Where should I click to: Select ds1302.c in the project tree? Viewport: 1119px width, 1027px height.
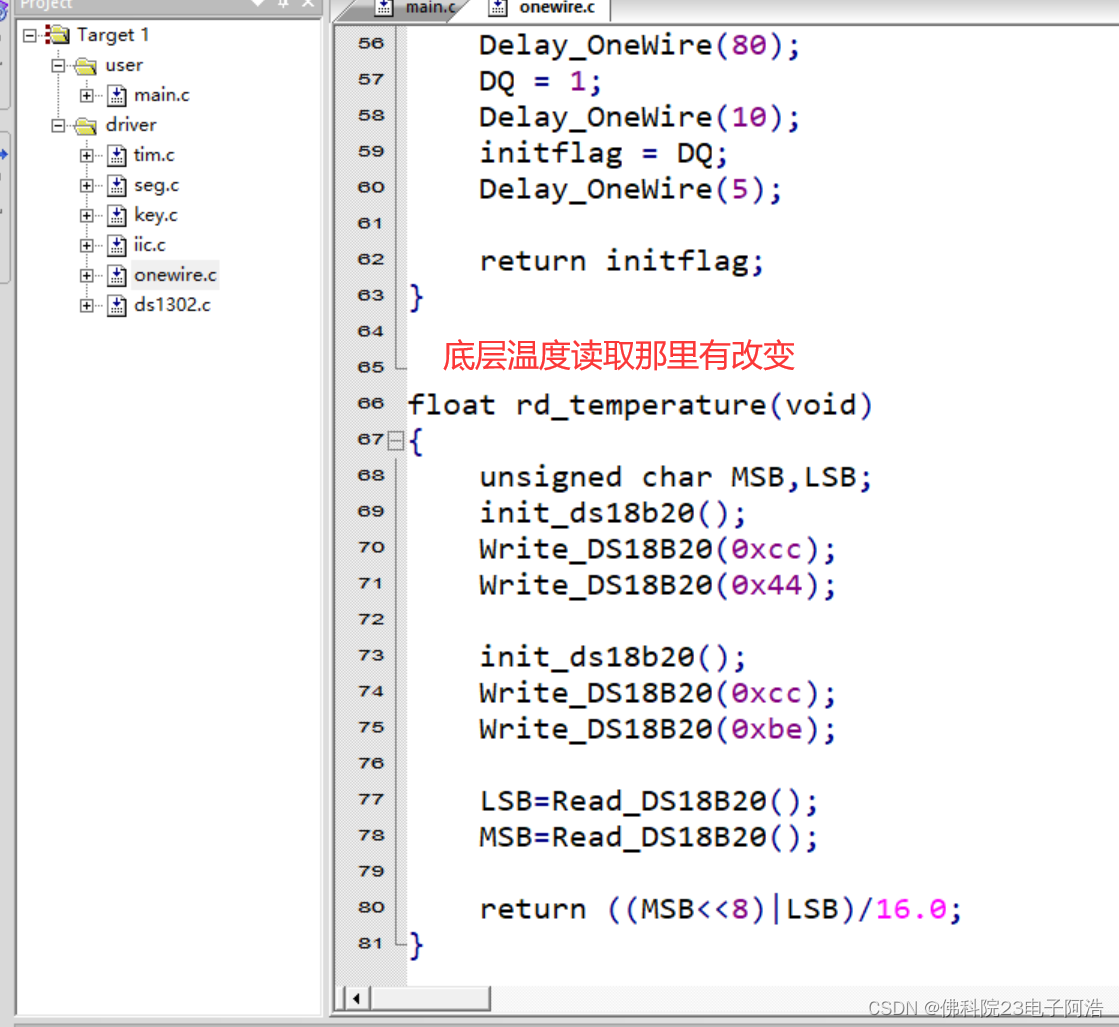pos(172,305)
